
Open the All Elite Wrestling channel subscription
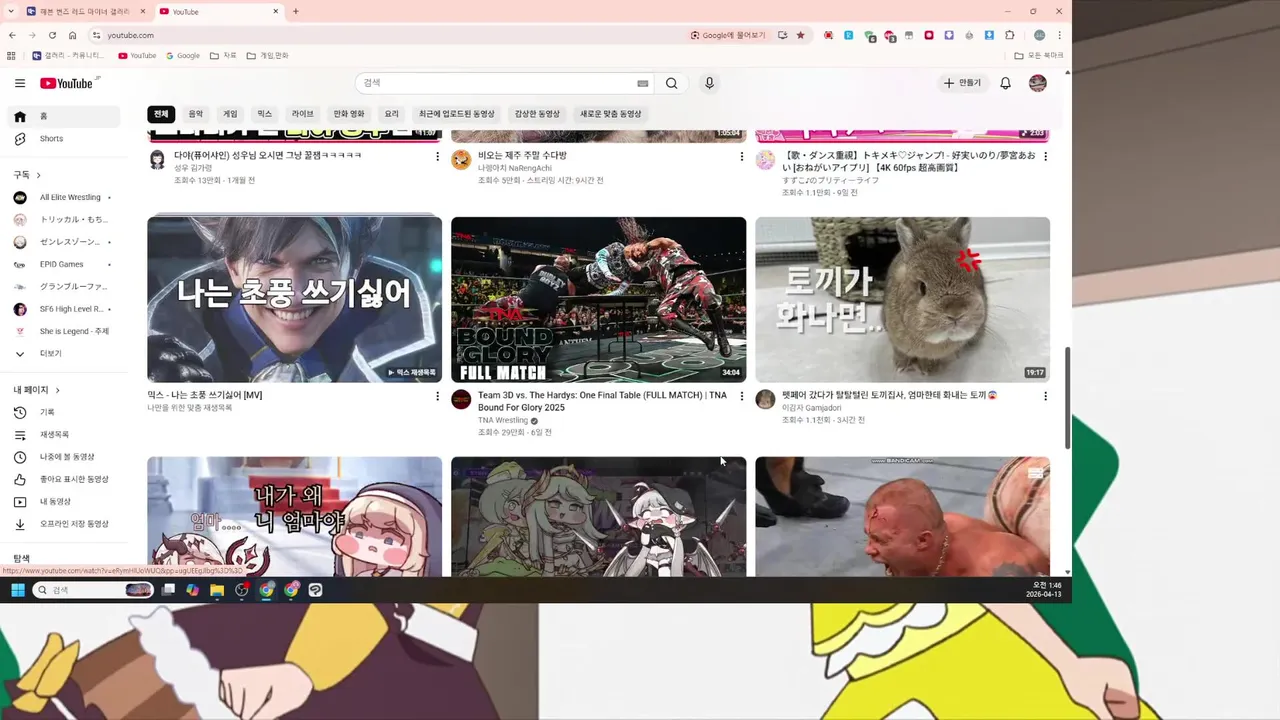(64, 197)
